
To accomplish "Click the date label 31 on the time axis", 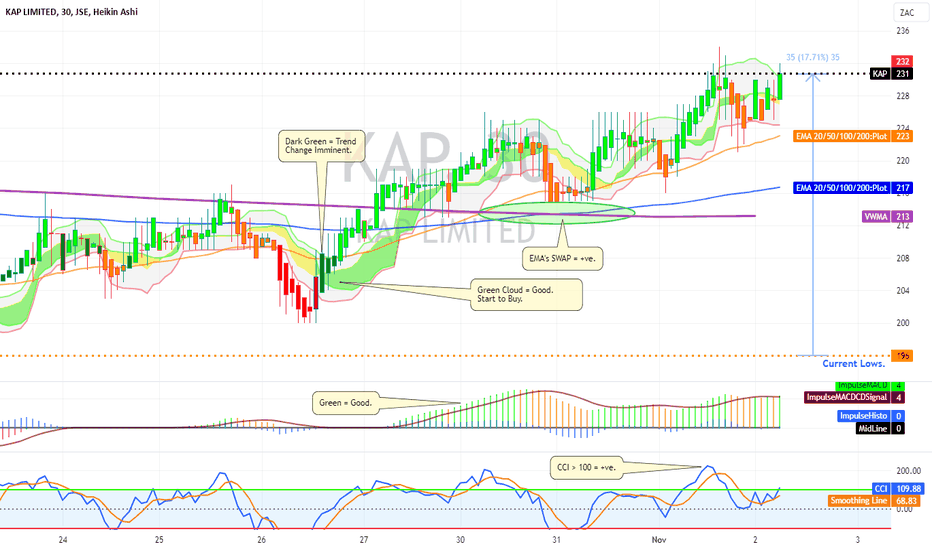I will (x=556, y=540).
